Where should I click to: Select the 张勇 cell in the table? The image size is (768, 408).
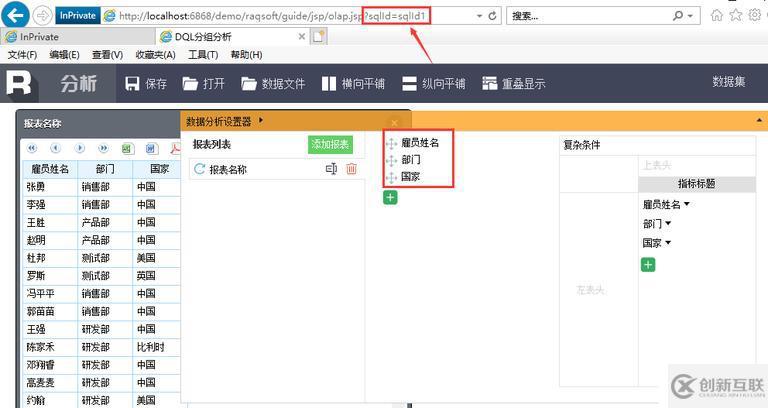[x=50, y=187]
